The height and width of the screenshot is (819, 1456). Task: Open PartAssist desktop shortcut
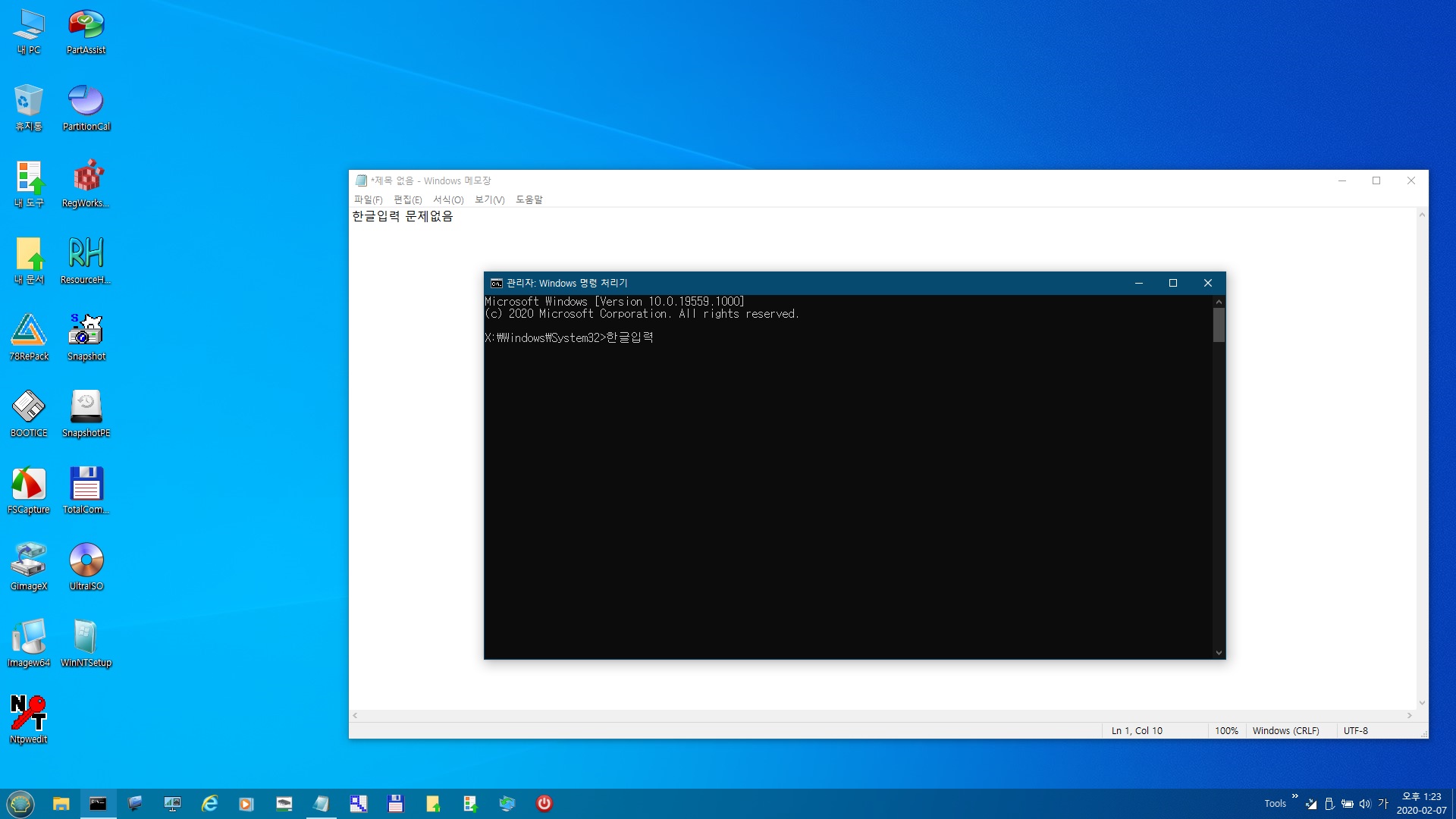(x=86, y=32)
